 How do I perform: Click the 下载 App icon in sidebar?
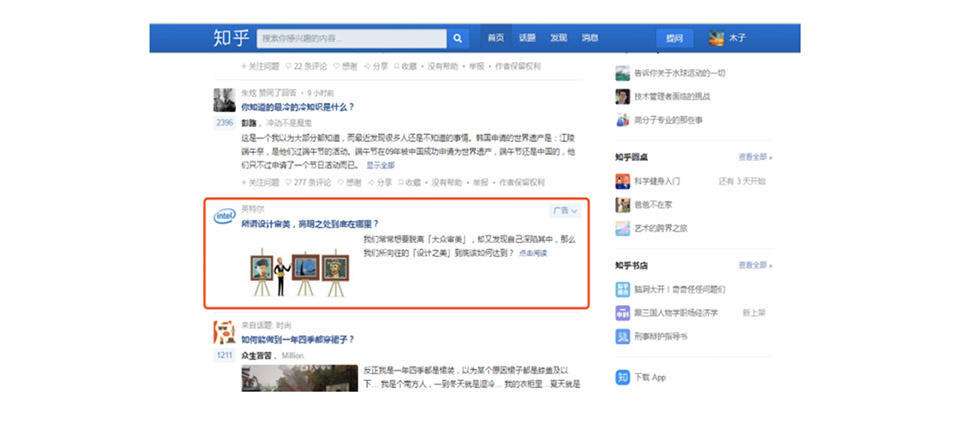pos(622,377)
